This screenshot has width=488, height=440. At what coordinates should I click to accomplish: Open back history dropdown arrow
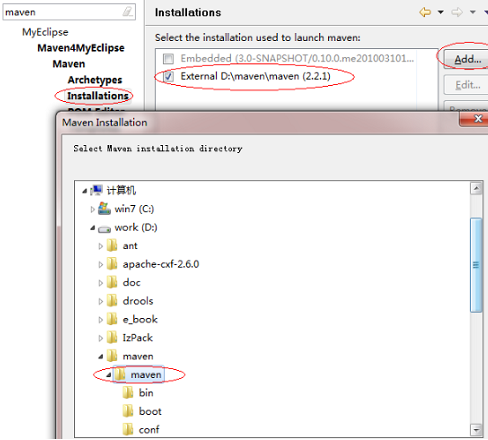pyautogui.click(x=440, y=12)
